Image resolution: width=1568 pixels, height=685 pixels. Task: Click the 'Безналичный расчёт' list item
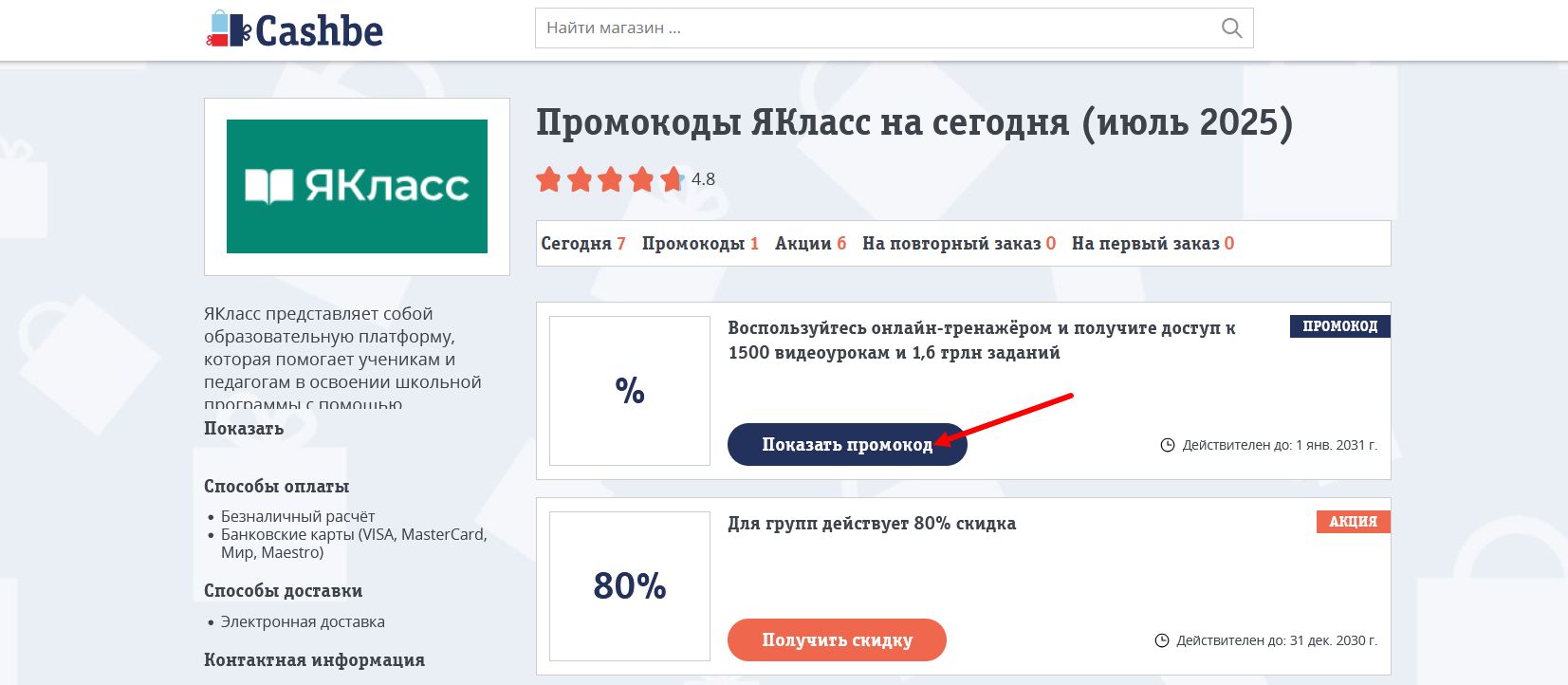298,516
